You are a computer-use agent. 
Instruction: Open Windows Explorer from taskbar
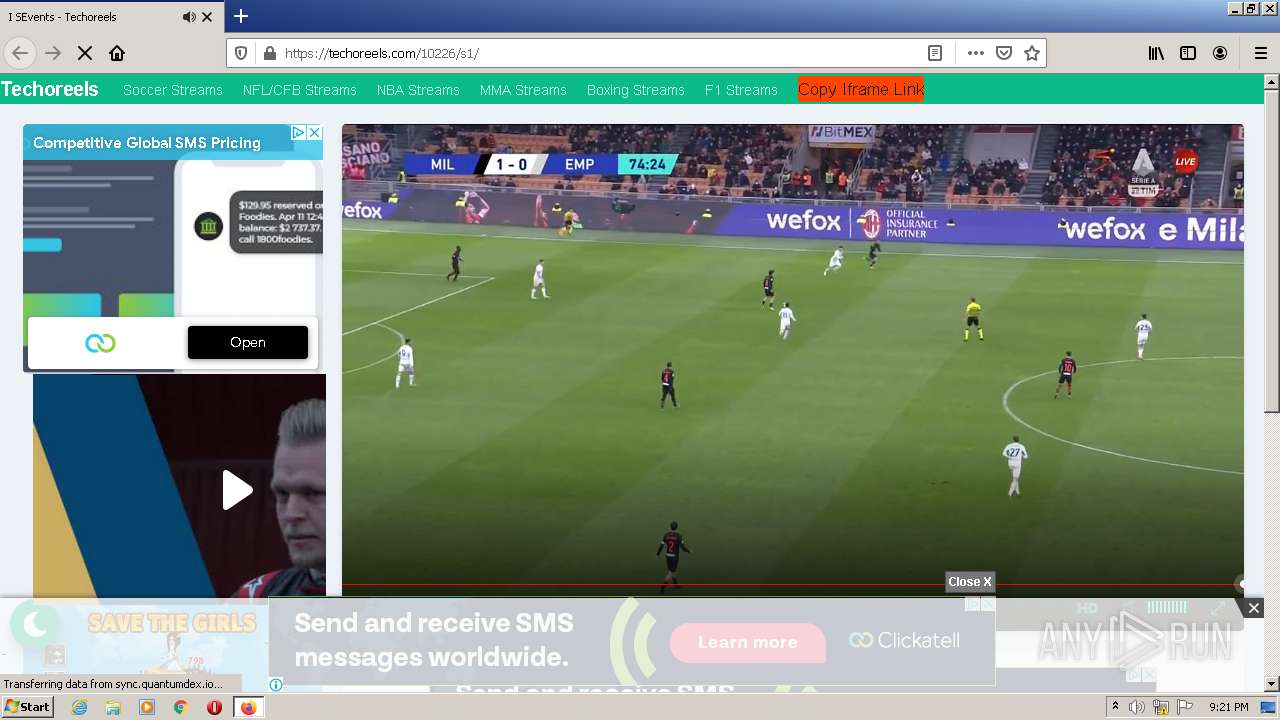[113, 707]
